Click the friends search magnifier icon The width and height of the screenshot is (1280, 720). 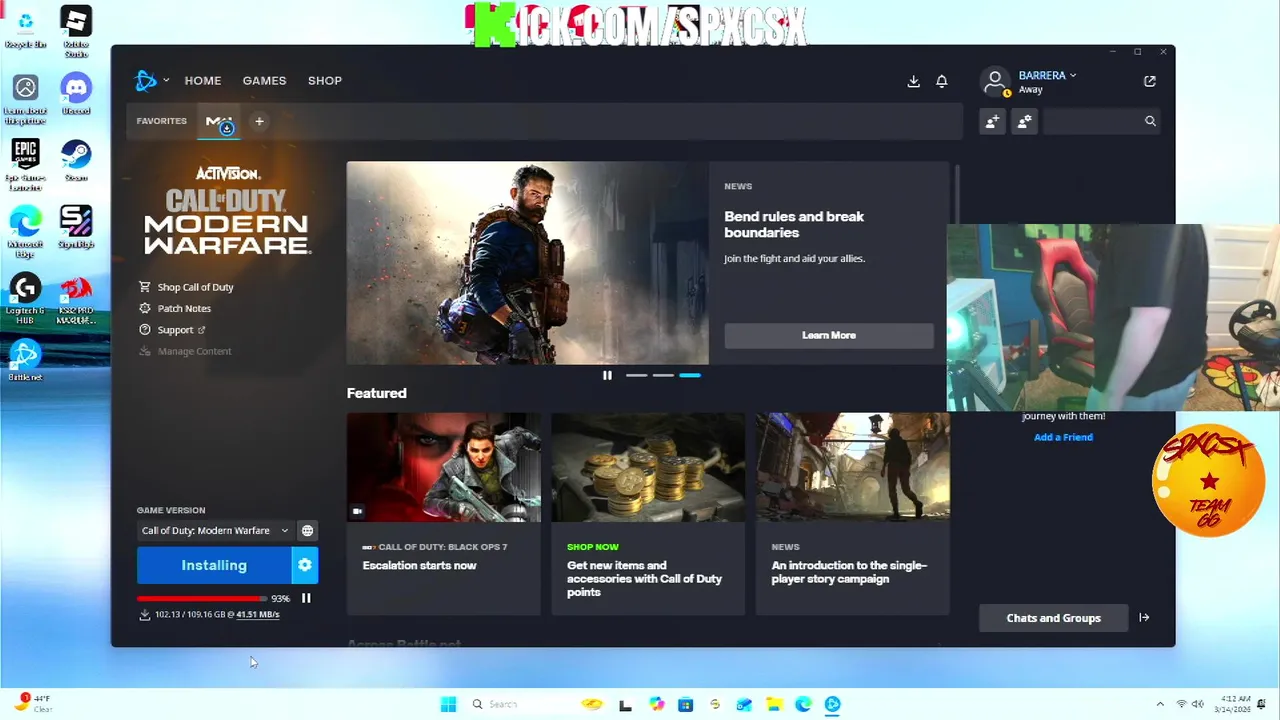point(1150,121)
